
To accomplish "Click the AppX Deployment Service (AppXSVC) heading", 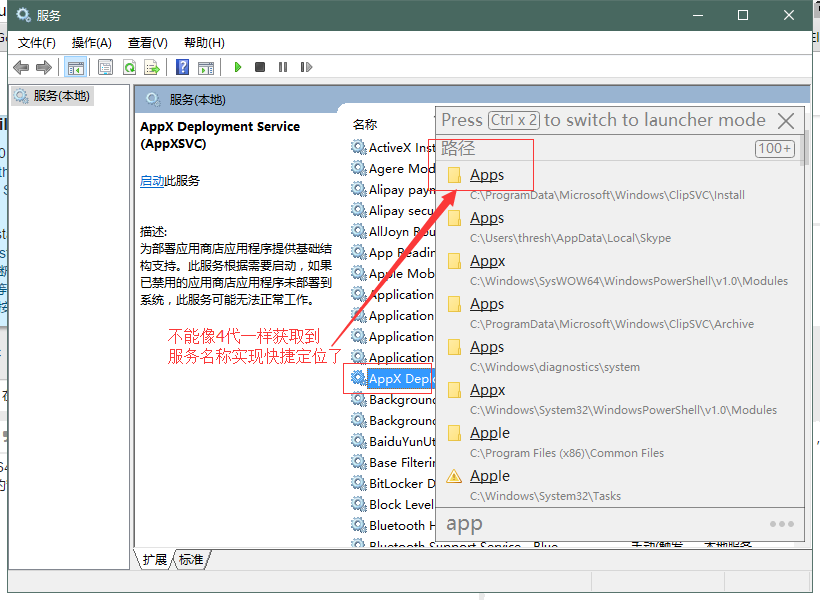I will tap(220, 135).
